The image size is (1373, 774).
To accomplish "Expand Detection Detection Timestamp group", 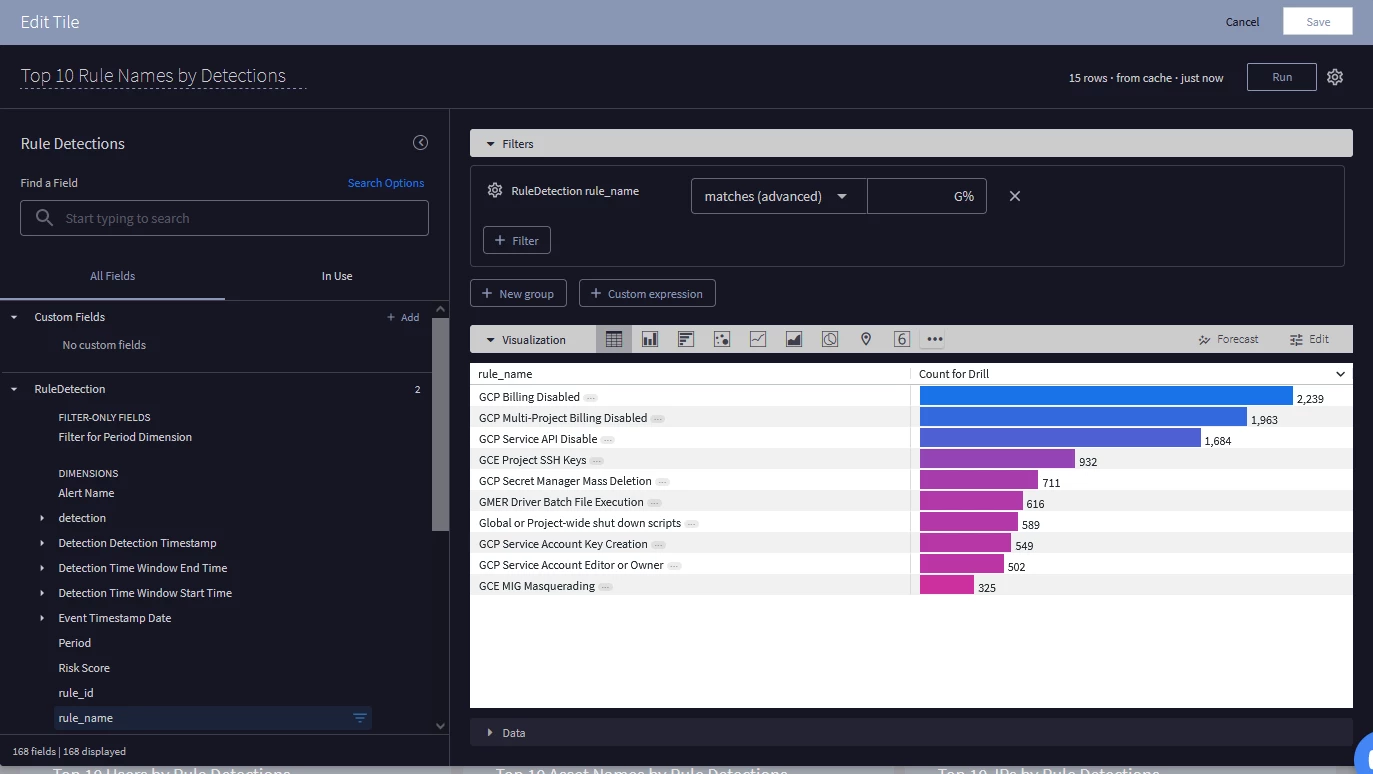I will [x=42, y=543].
